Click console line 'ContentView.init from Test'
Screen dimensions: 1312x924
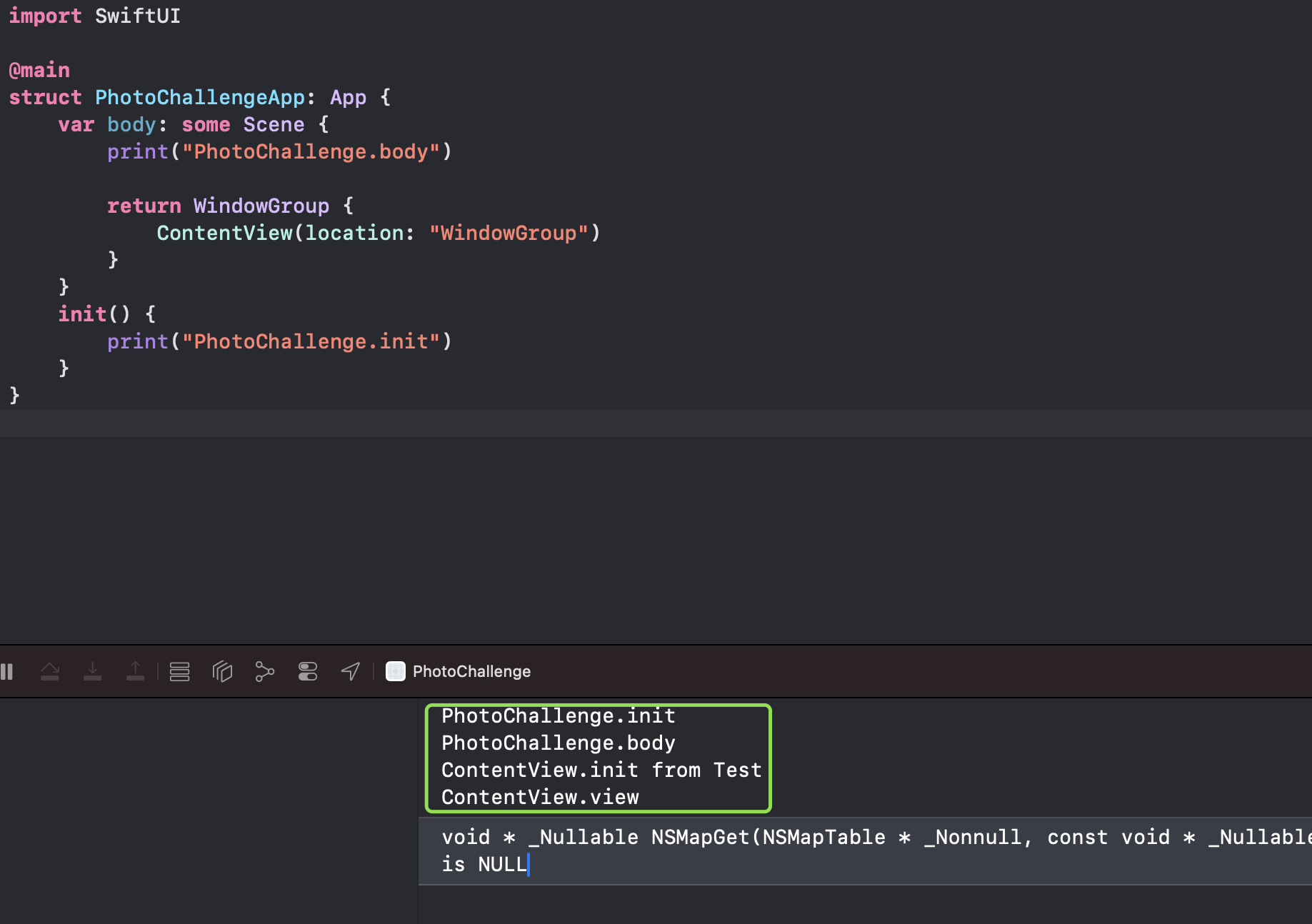(x=601, y=770)
